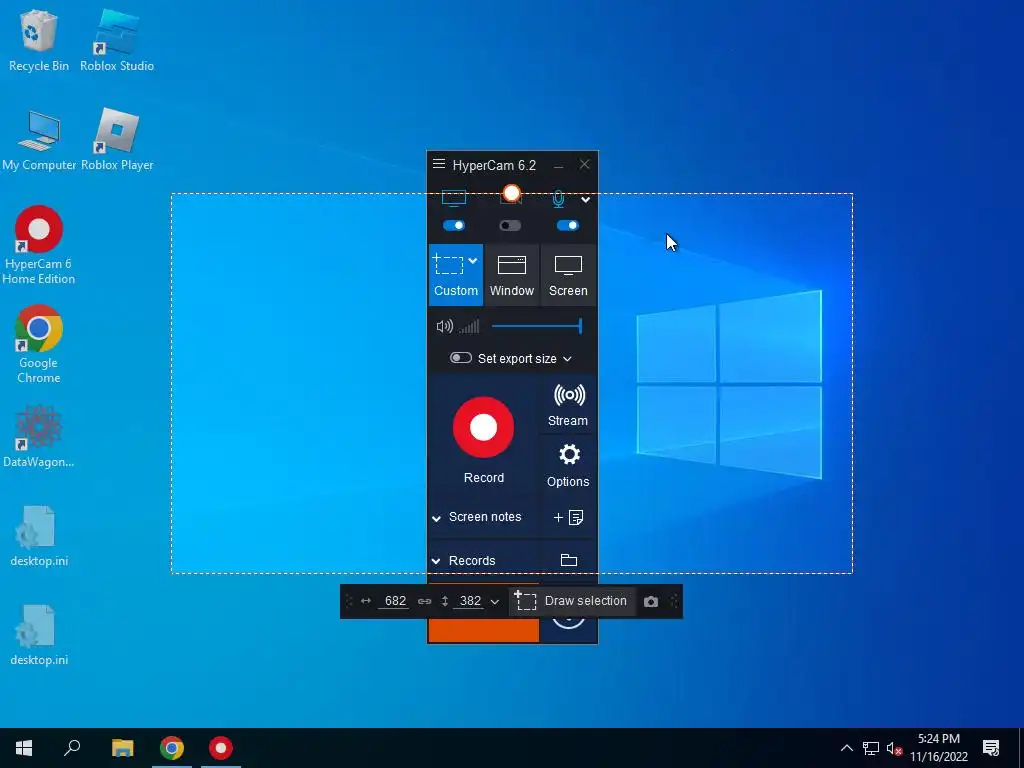Expand the audio source dropdown arrow
This screenshot has height=768, width=1024.
click(586, 200)
